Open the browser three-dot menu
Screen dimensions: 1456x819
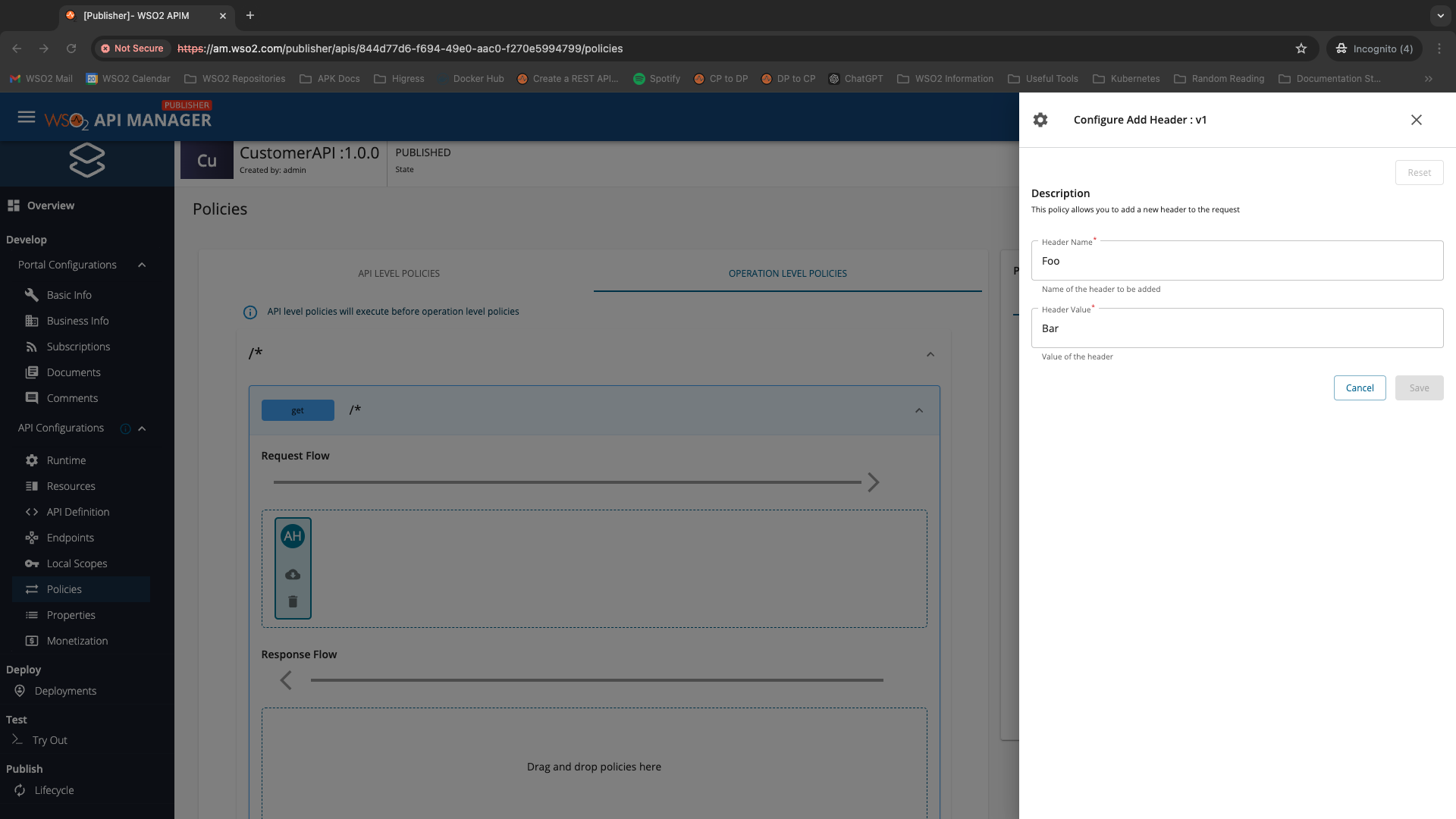(1439, 49)
